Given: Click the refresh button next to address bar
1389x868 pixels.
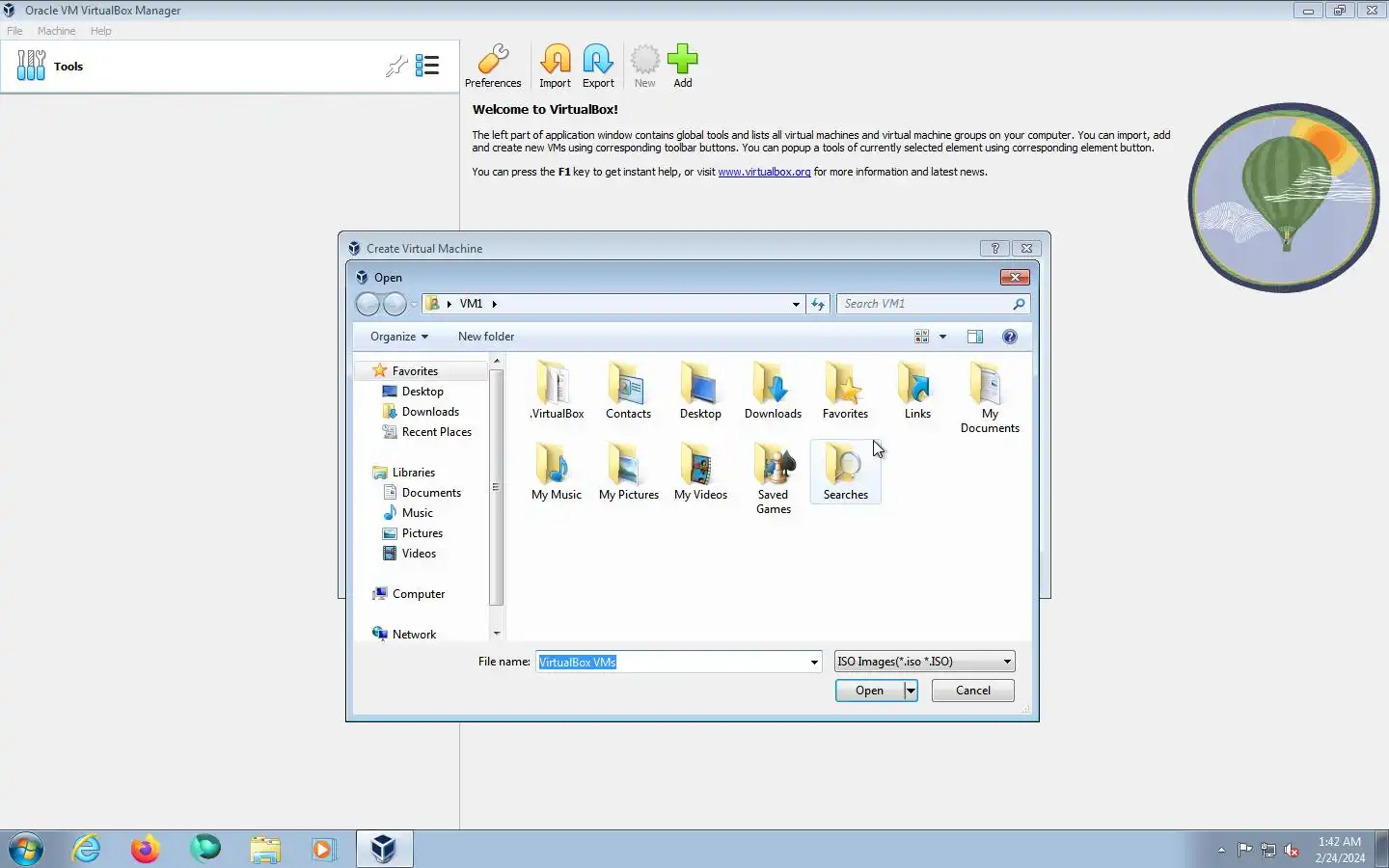Looking at the screenshot, I should pyautogui.click(x=818, y=304).
